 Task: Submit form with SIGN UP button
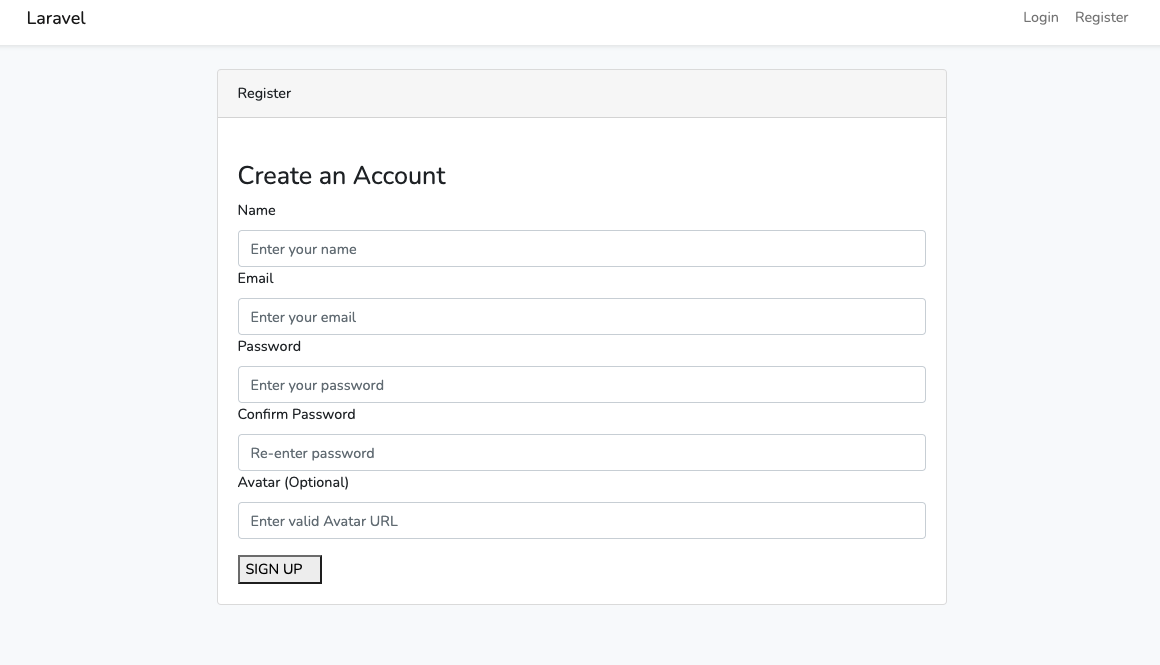coord(280,570)
